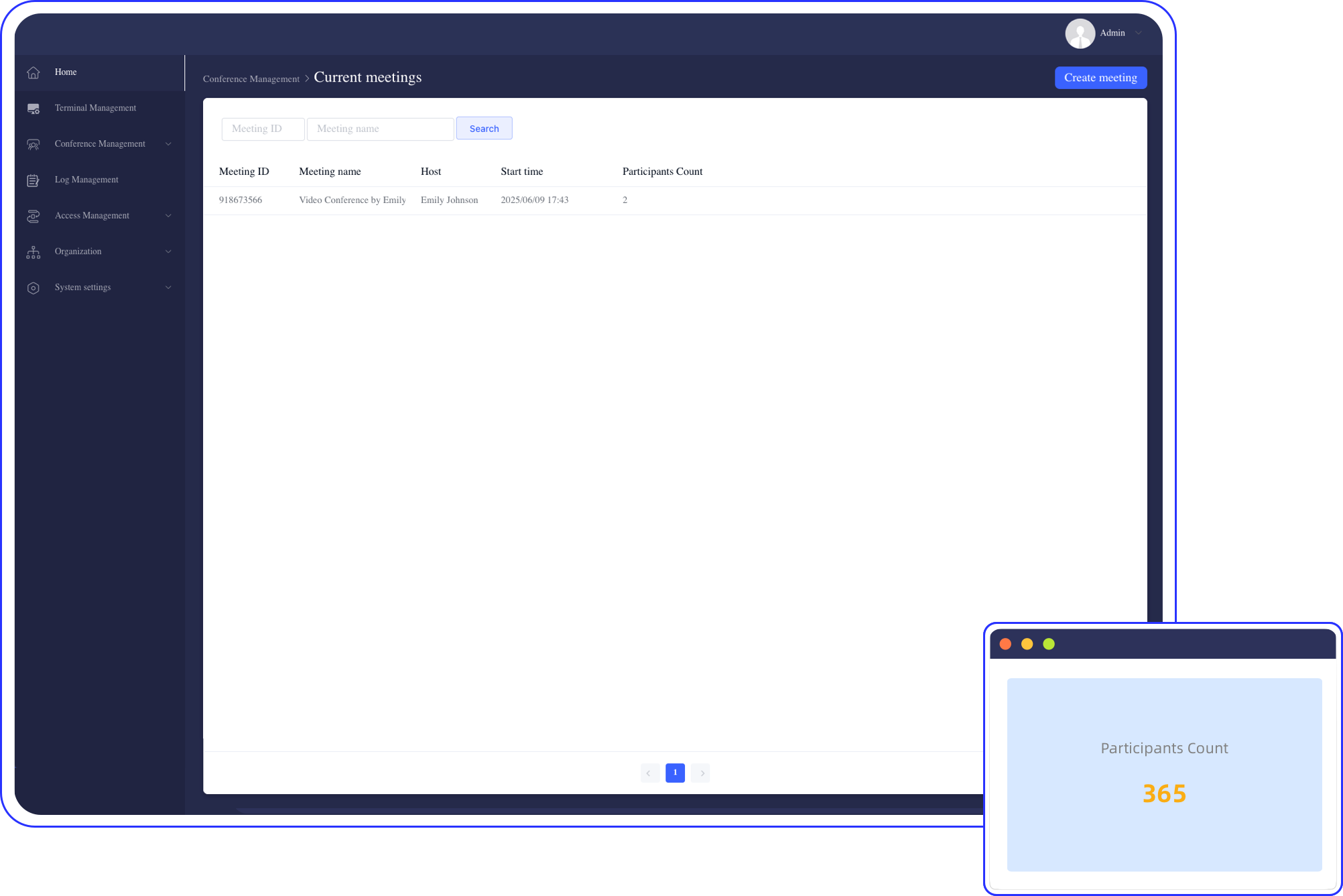Open the System settings gear icon
Screen dimensions: 1343x896
[x=34, y=287]
